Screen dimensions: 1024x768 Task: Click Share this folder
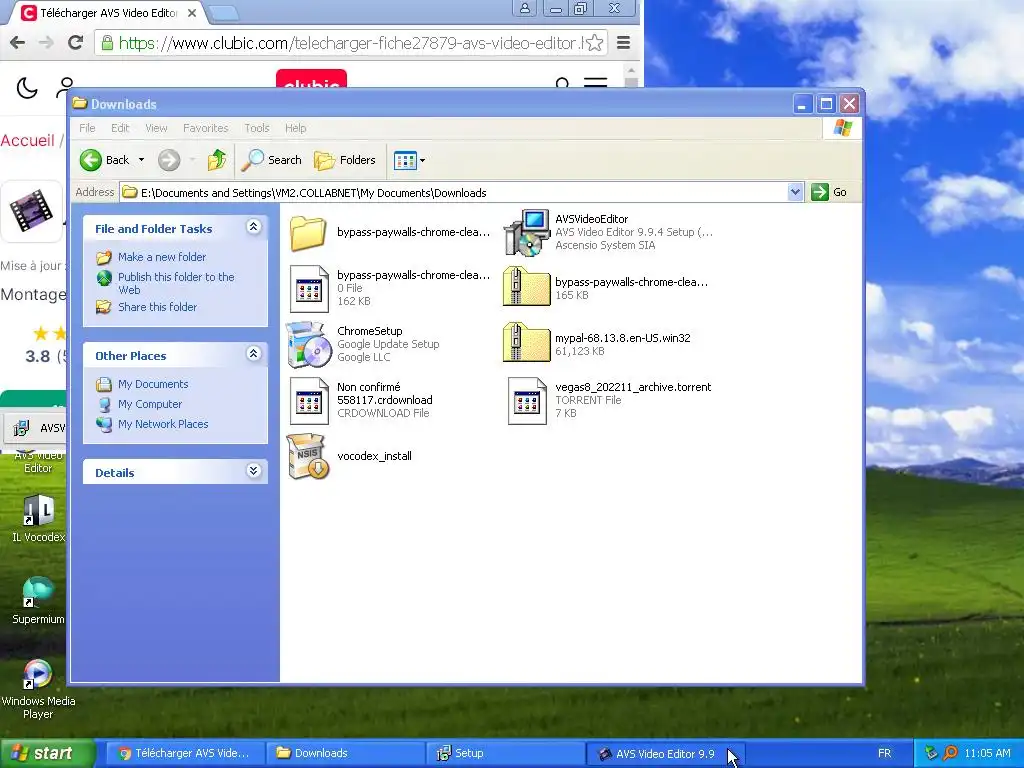point(157,307)
